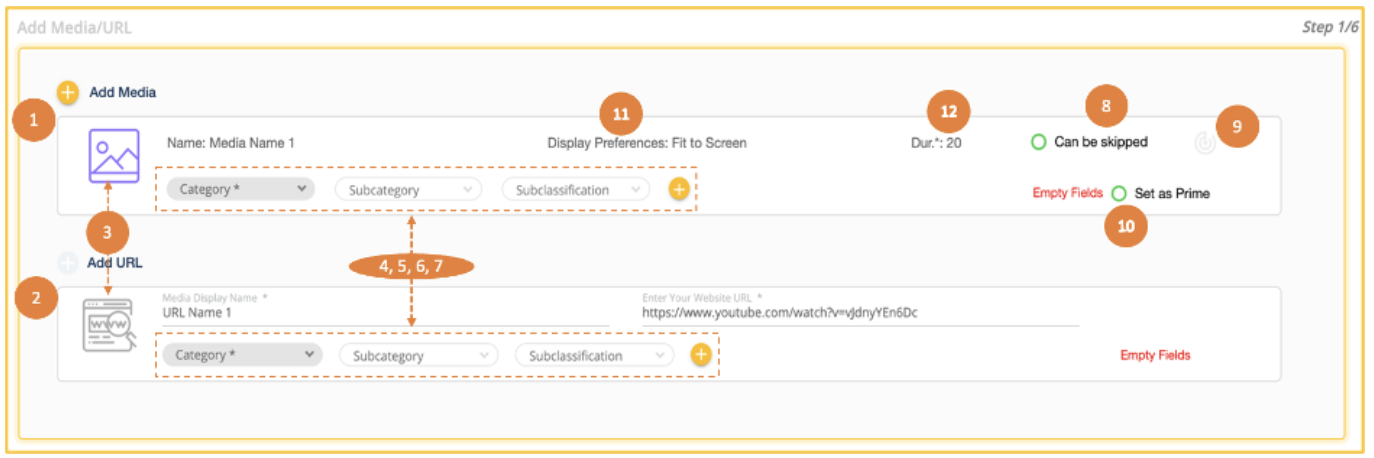
Task: Click the Media Display Name field
Action: coord(385,312)
